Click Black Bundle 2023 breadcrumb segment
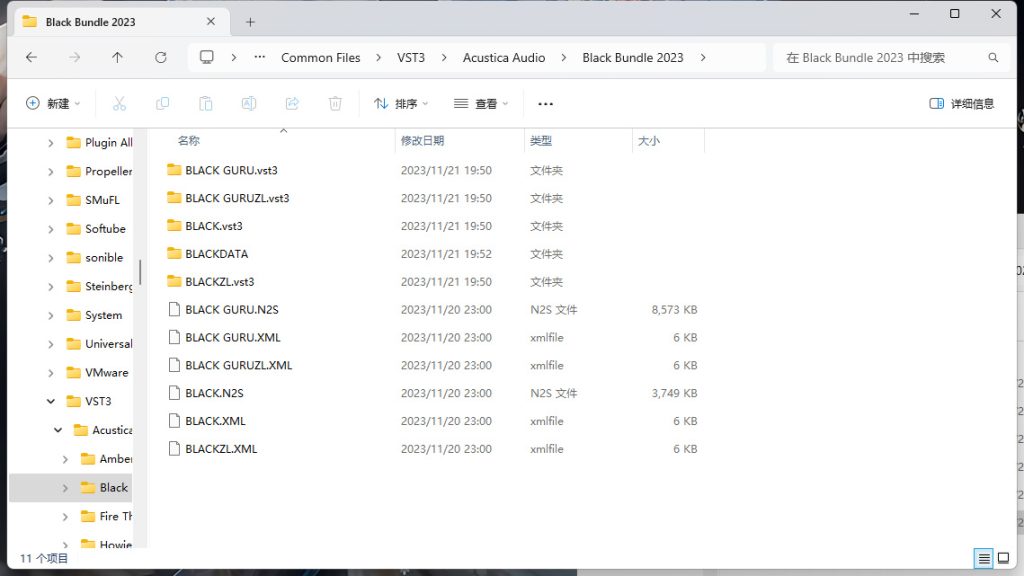This screenshot has height=576, width=1024. tap(633, 57)
